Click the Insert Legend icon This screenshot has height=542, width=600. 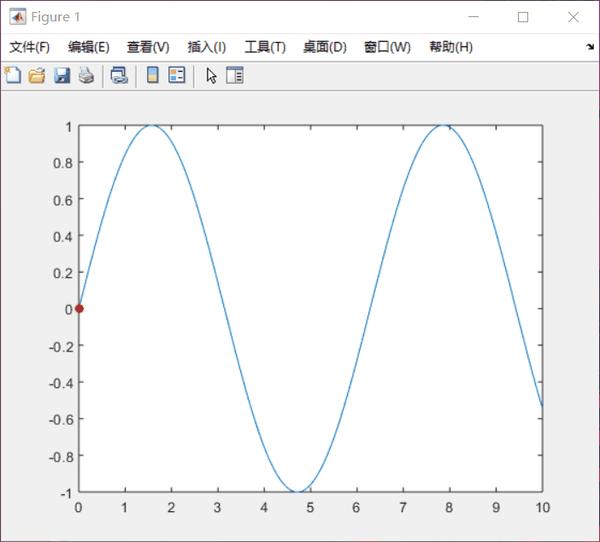point(177,75)
